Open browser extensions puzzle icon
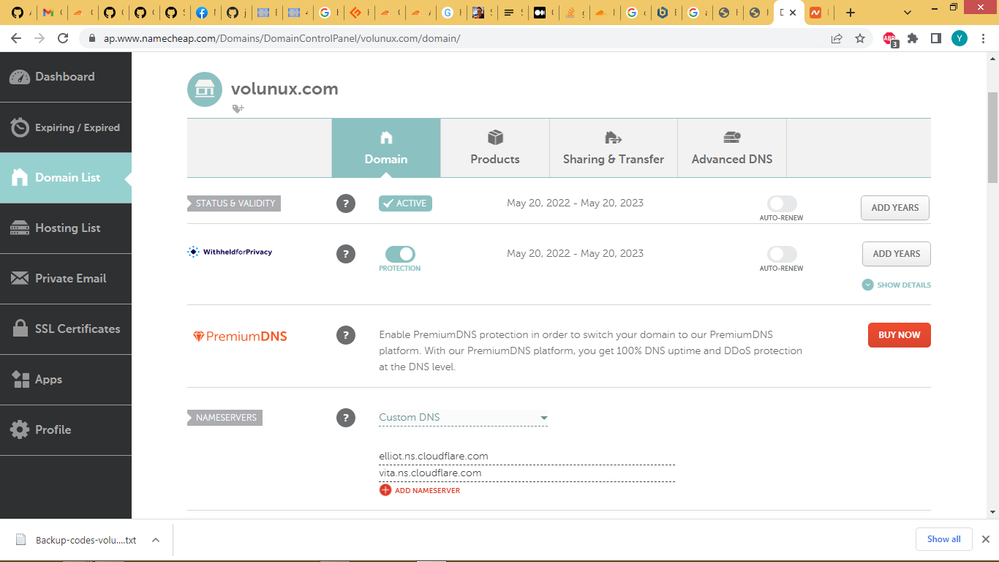999x562 pixels. click(x=912, y=38)
